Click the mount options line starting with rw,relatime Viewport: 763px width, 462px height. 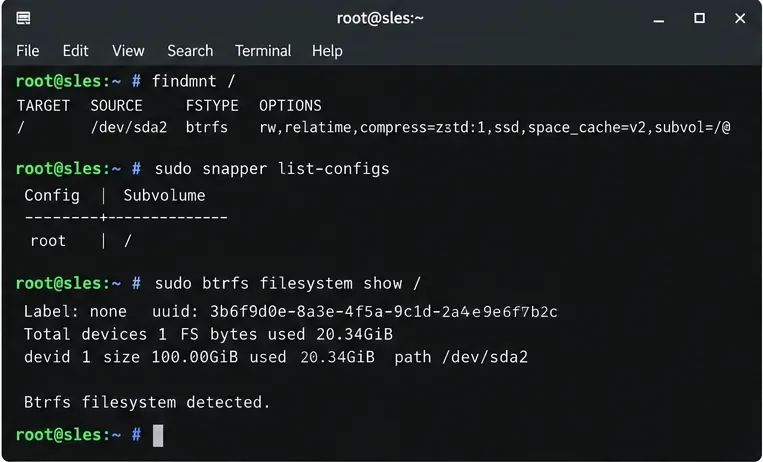(x=494, y=128)
